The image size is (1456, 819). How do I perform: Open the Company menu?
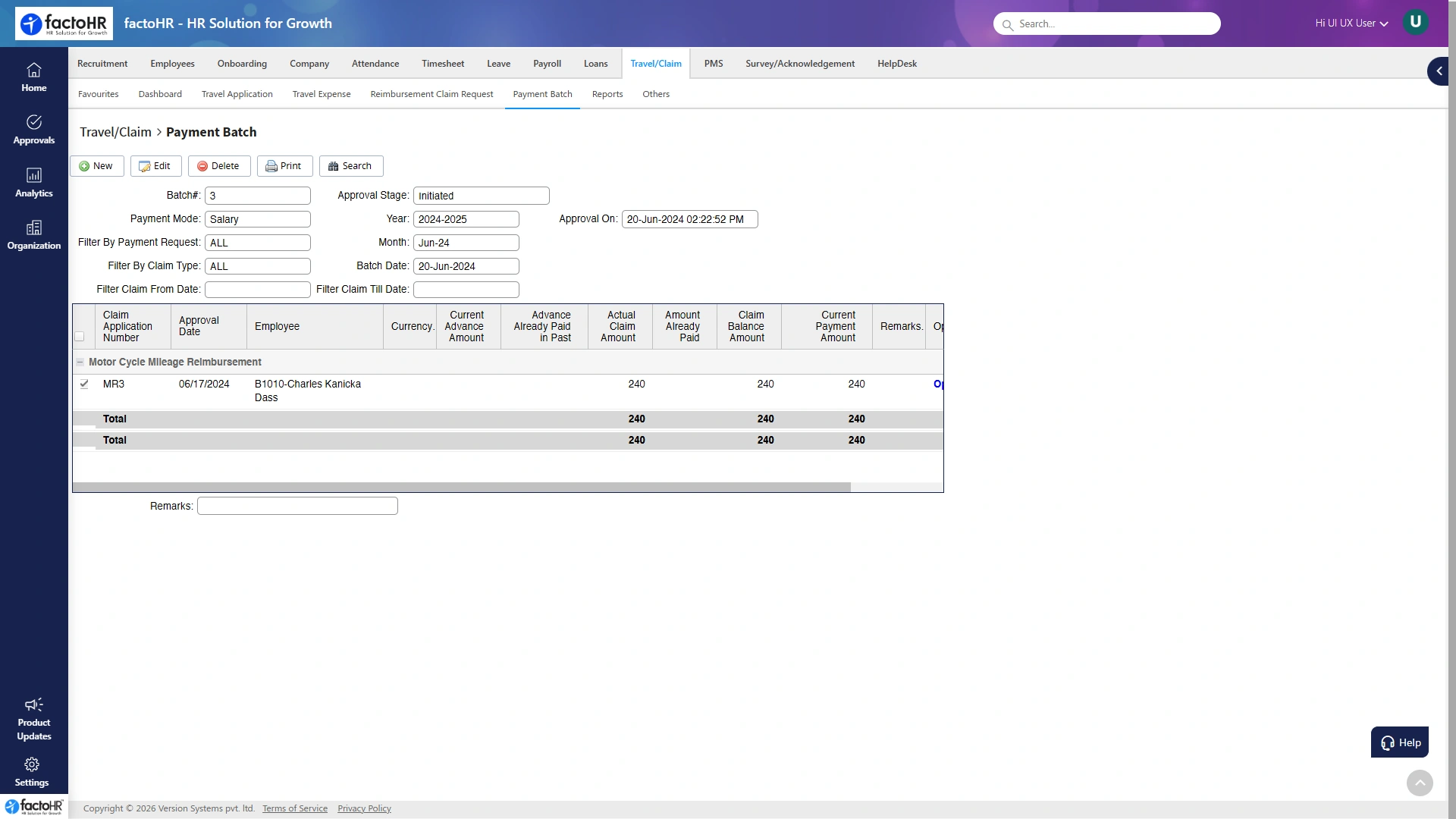point(309,64)
